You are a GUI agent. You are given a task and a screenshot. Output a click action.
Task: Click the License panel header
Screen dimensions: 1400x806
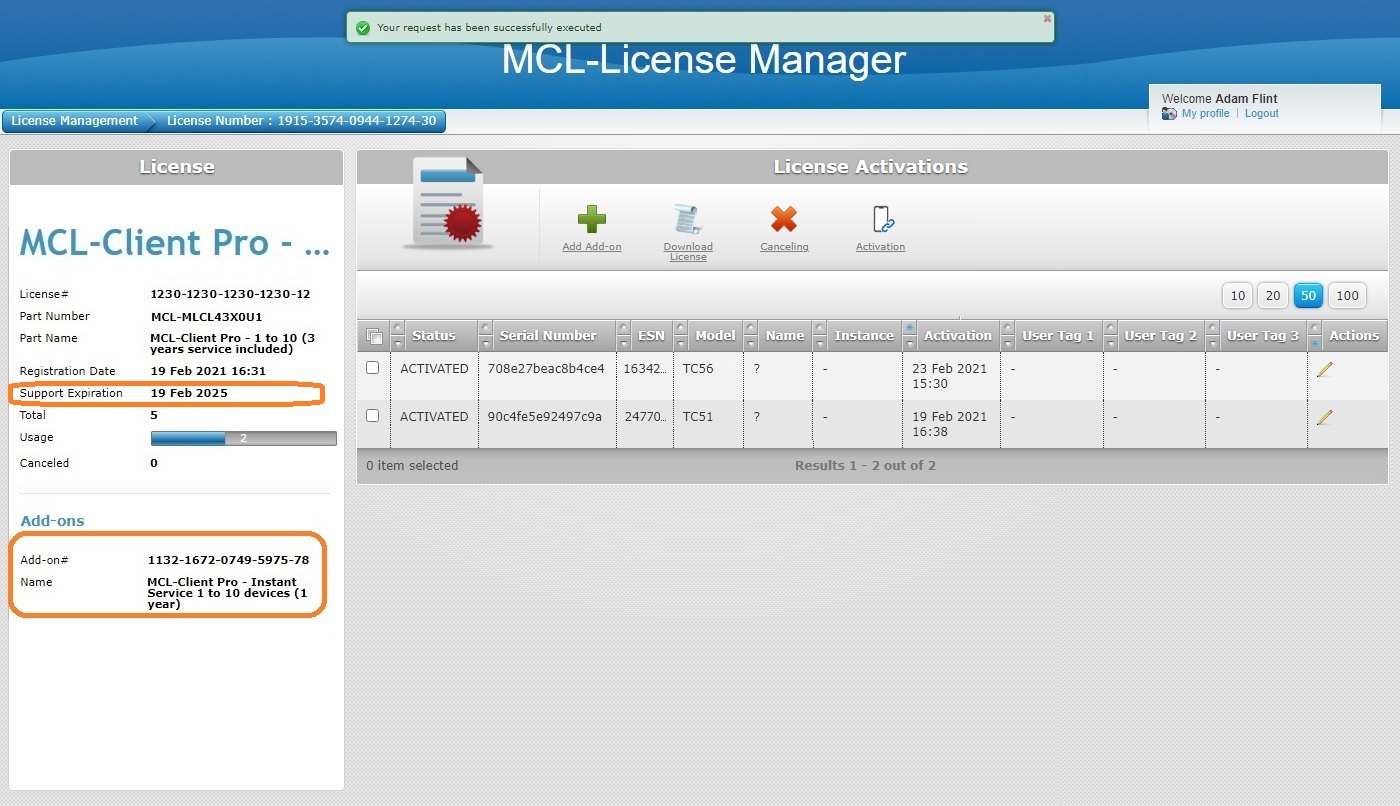coord(177,167)
